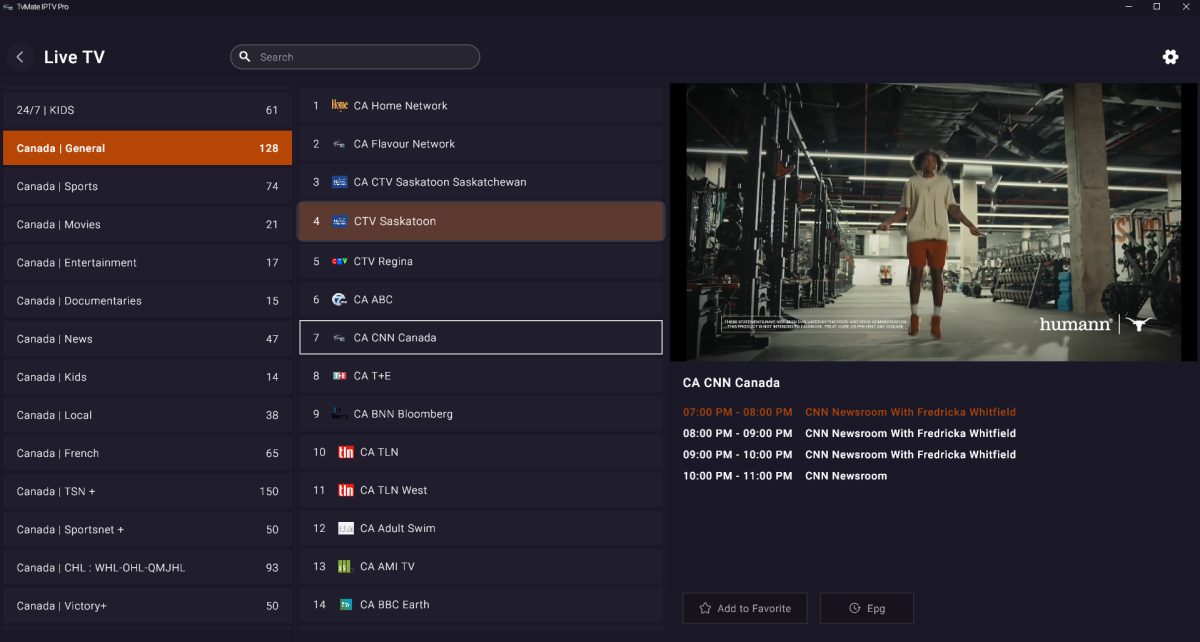Click the back arrow beside Live TV
The height and width of the screenshot is (642, 1200).
[x=21, y=57]
